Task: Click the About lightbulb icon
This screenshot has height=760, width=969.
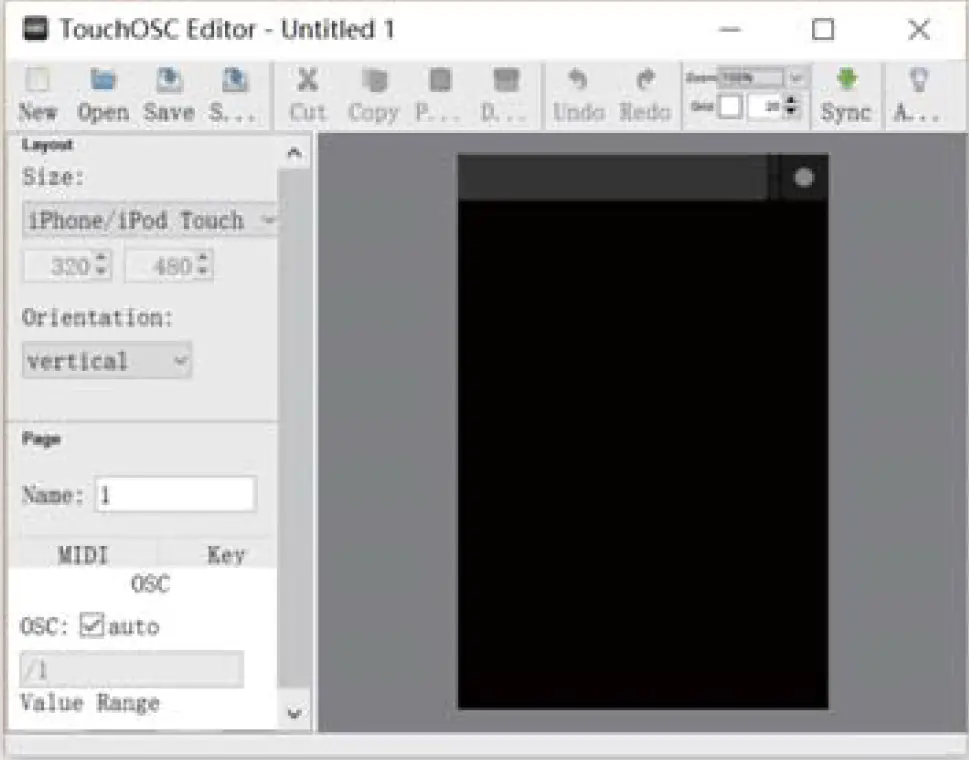Action: pyautogui.click(x=918, y=80)
